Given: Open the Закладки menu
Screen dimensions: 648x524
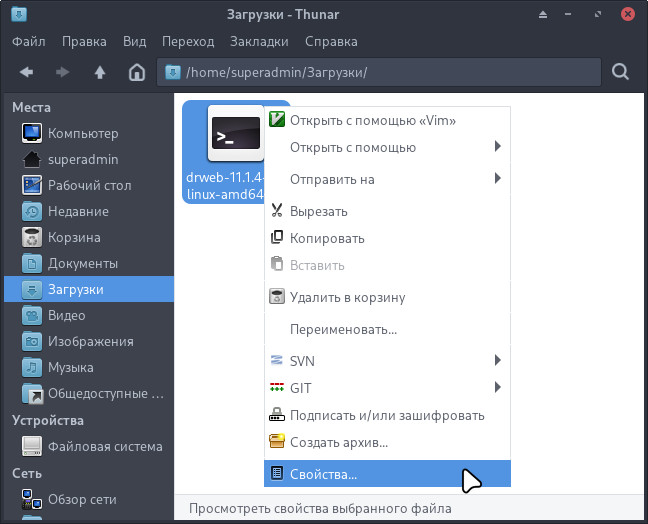Looking at the screenshot, I should click(259, 41).
